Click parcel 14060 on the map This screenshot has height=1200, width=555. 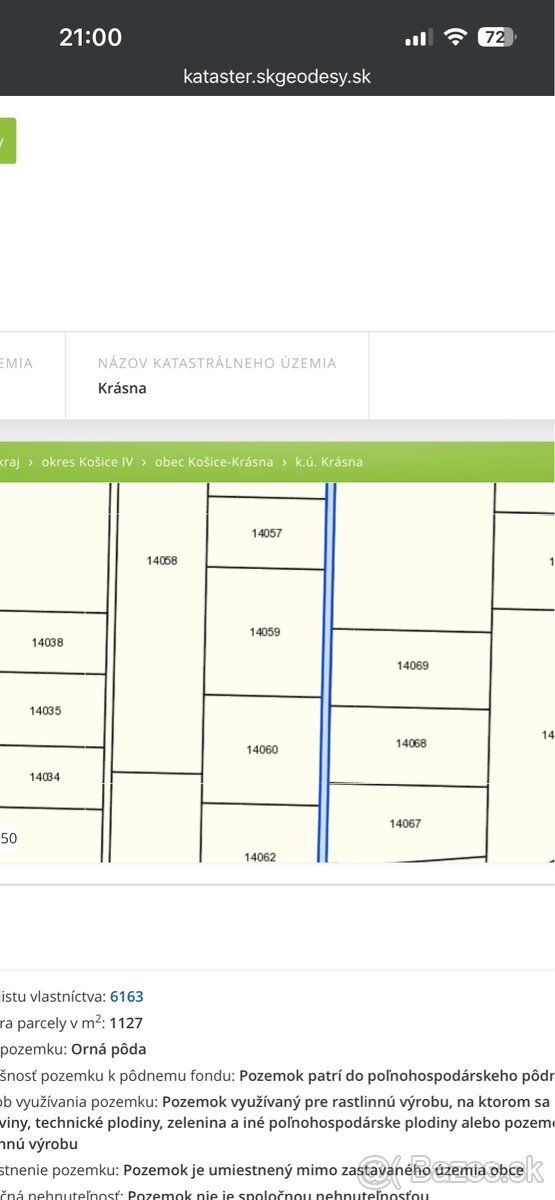[262, 750]
